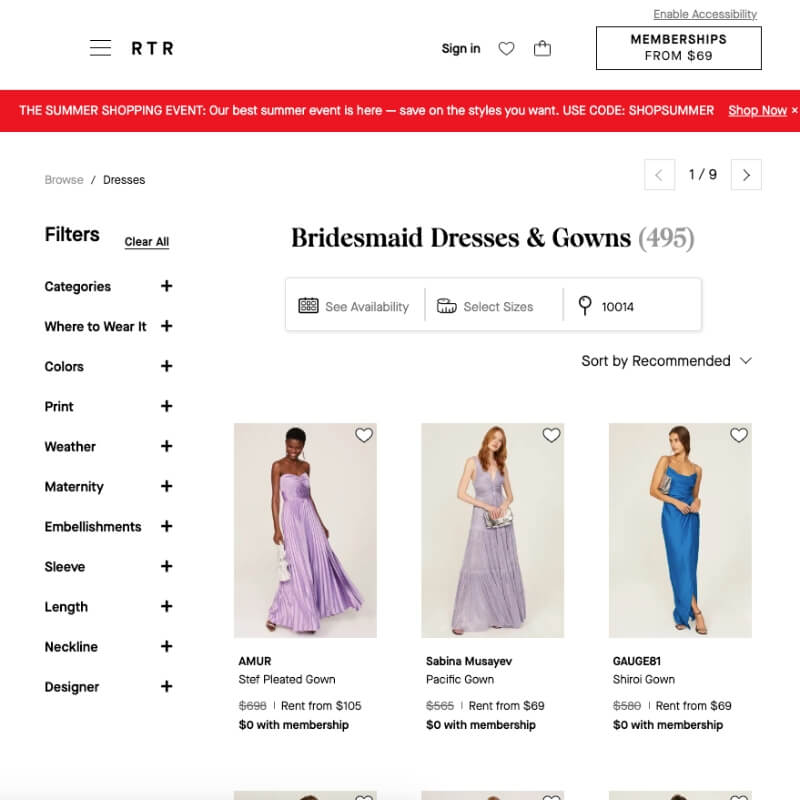The width and height of the screenshot is (800, 800).
Task: Heart the AMUR Stef Pleated Gown
Action: (363, 435)
